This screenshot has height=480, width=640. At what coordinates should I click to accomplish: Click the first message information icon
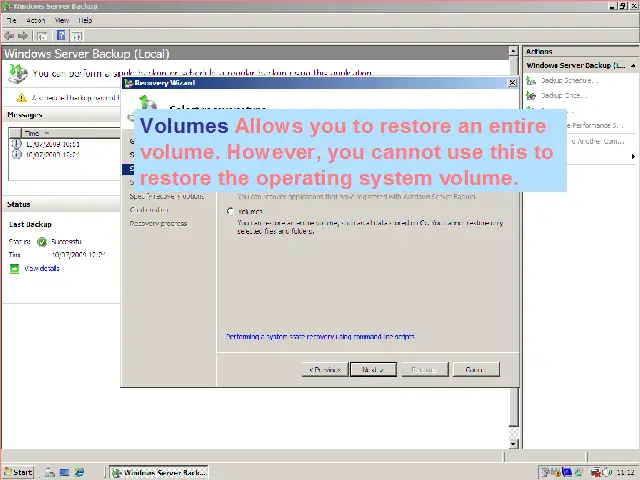point(16,144)
